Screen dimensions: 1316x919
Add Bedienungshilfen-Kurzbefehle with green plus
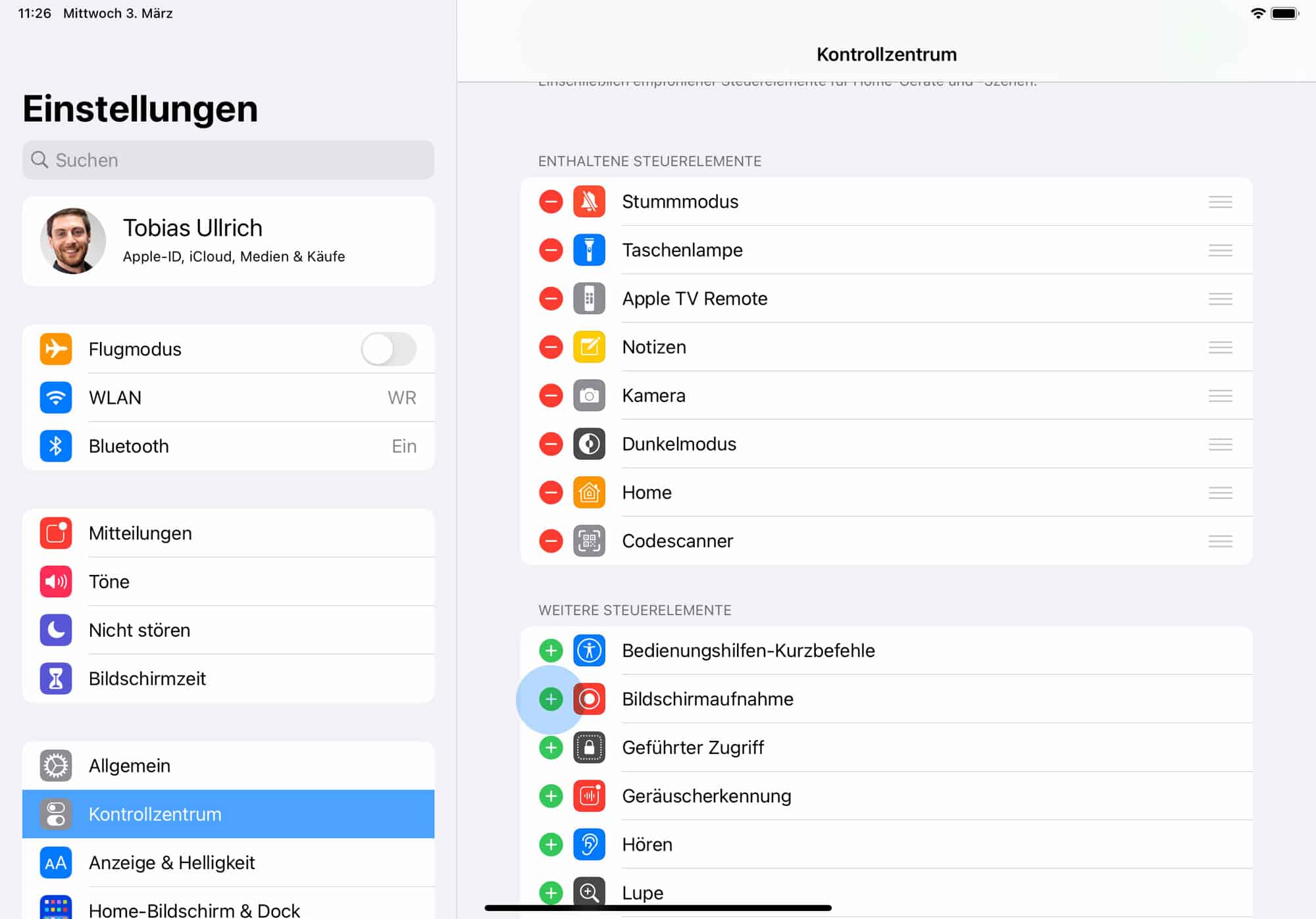pos(551,651)
